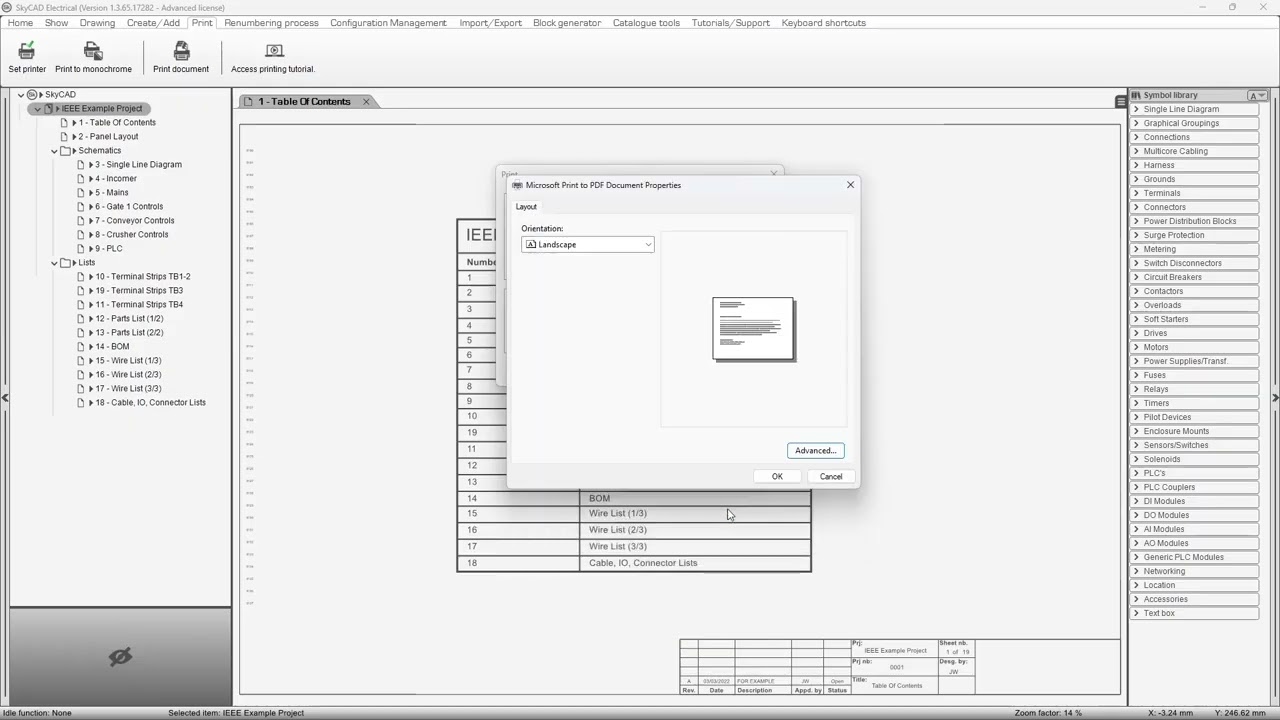The height and width of the screenshot is (720, 1280).
Task: Open the Create/Add menu
Action: [153, 22]
